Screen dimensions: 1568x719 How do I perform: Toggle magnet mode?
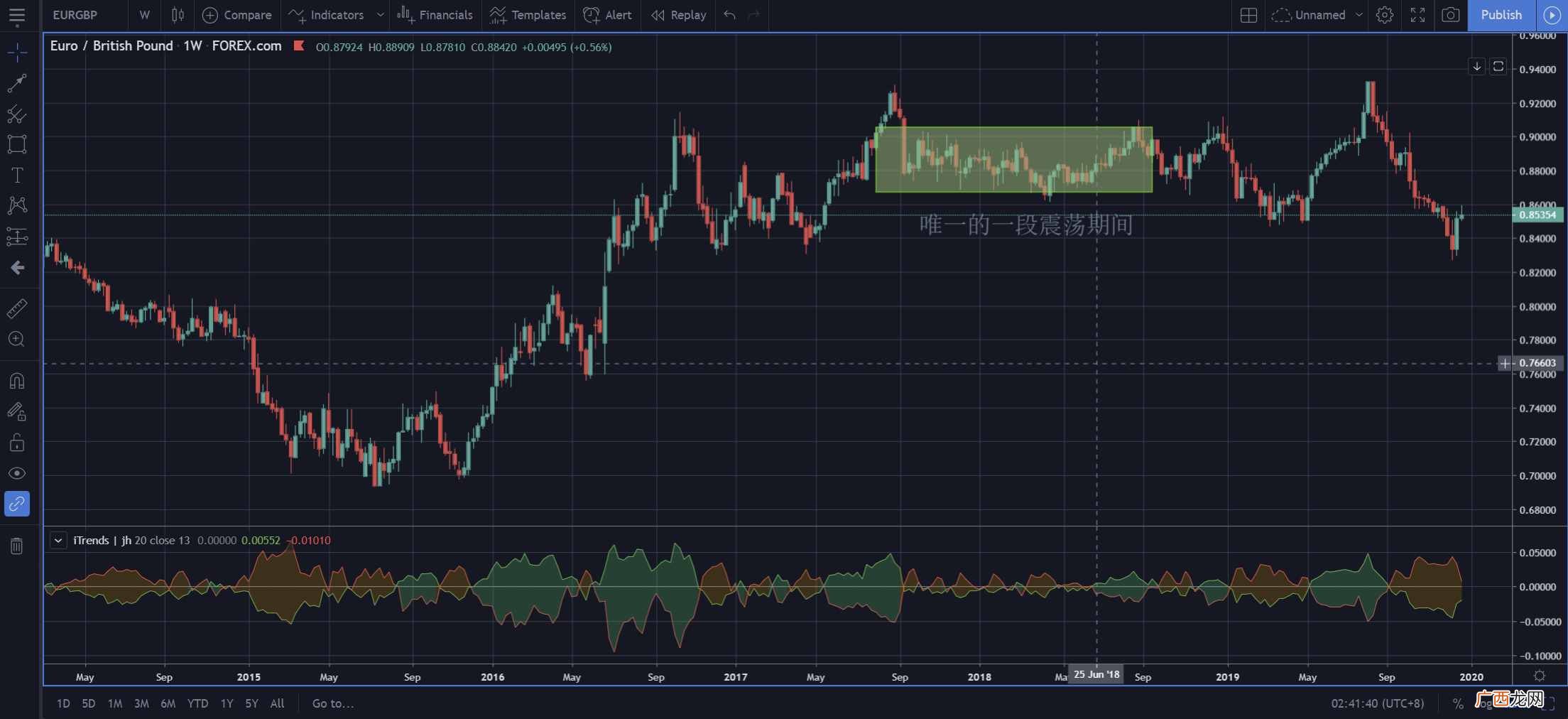tap(17, 381)
